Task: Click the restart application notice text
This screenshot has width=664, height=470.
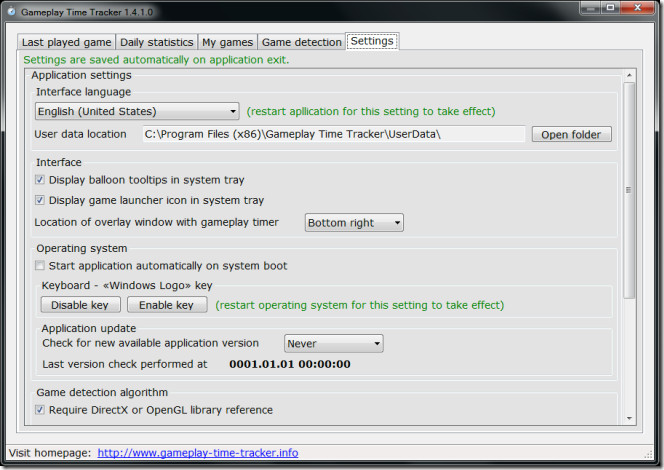Action: pyautogui.click(x=371, y=111)
